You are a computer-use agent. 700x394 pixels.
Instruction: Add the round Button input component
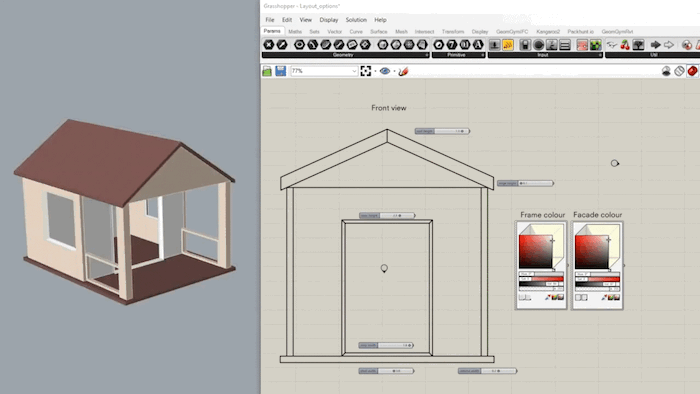[539, 45]
